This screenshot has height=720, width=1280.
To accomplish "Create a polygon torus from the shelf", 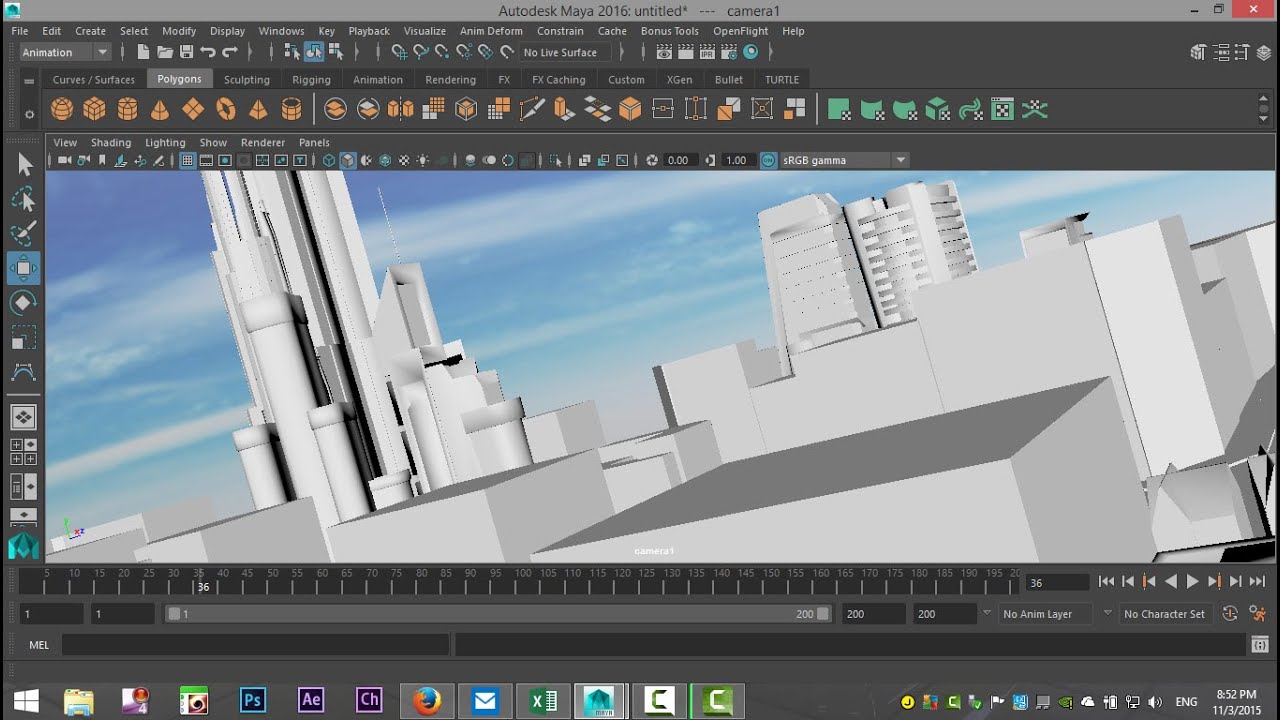I will 226,109.
